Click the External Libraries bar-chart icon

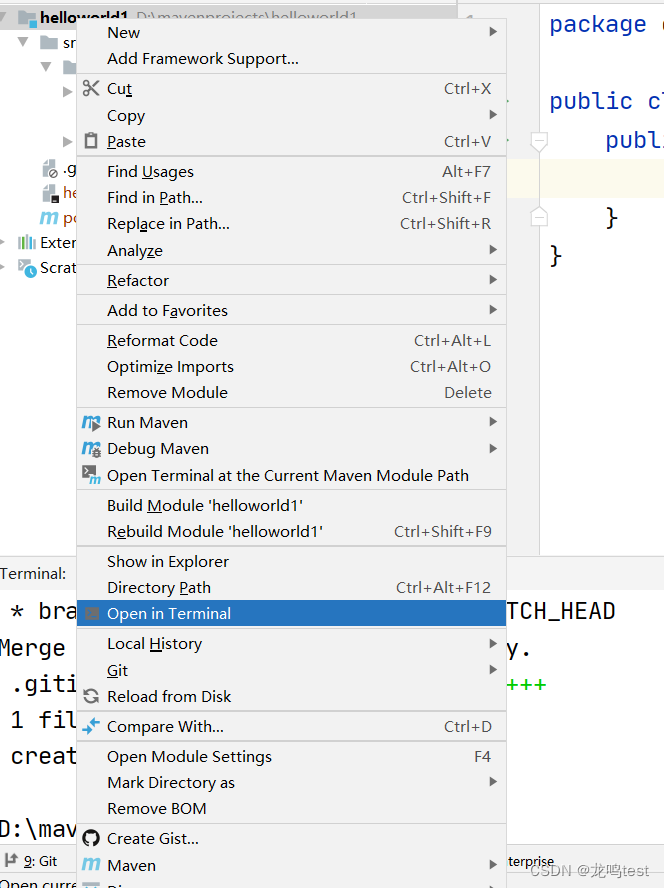point(26,242)
